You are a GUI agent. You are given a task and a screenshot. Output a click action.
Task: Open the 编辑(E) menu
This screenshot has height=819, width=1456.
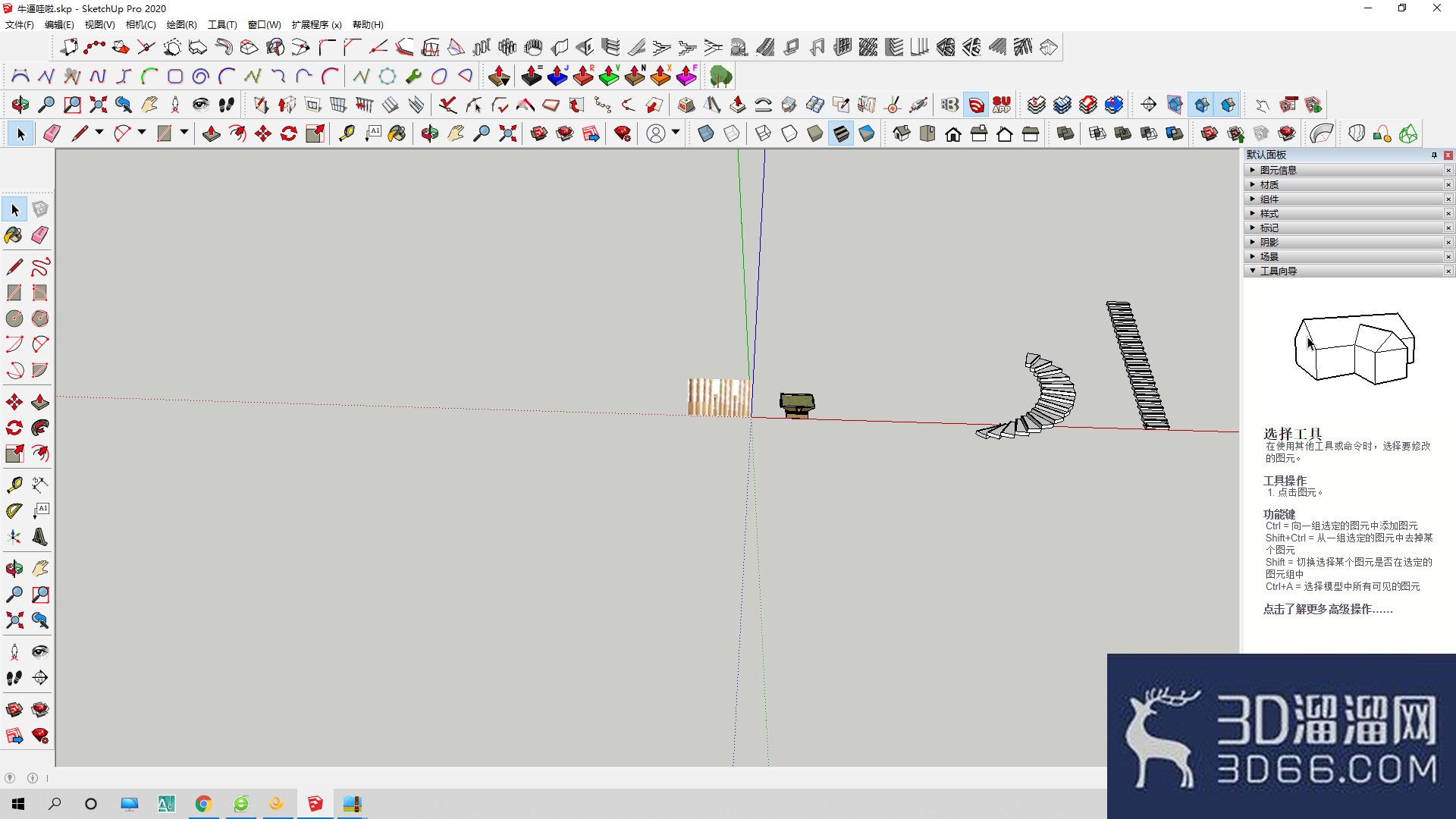point(59,24)
